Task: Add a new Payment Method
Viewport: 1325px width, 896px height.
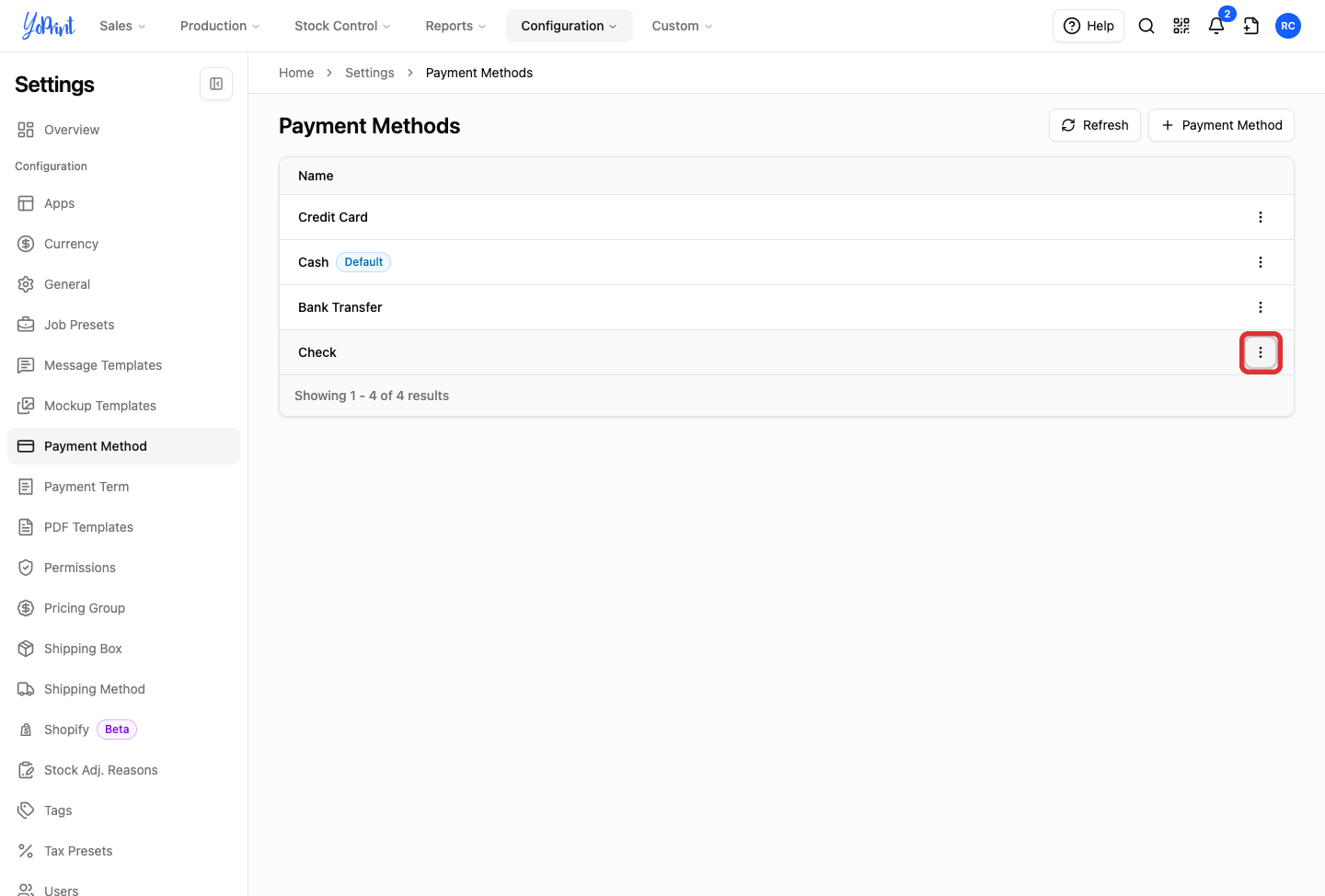Action: [x=1221, y=125]
